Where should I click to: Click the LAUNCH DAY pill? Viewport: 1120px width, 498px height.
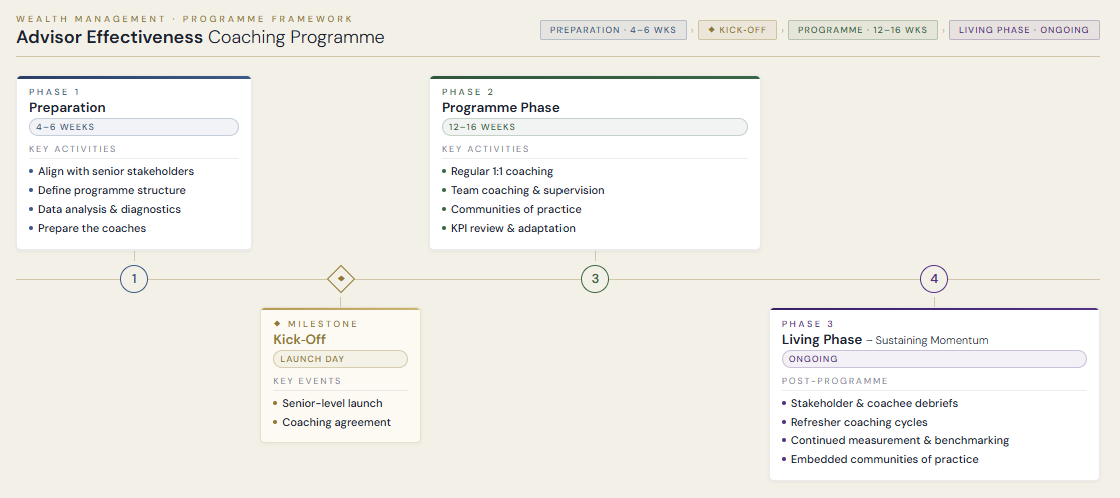click(340, 359)
